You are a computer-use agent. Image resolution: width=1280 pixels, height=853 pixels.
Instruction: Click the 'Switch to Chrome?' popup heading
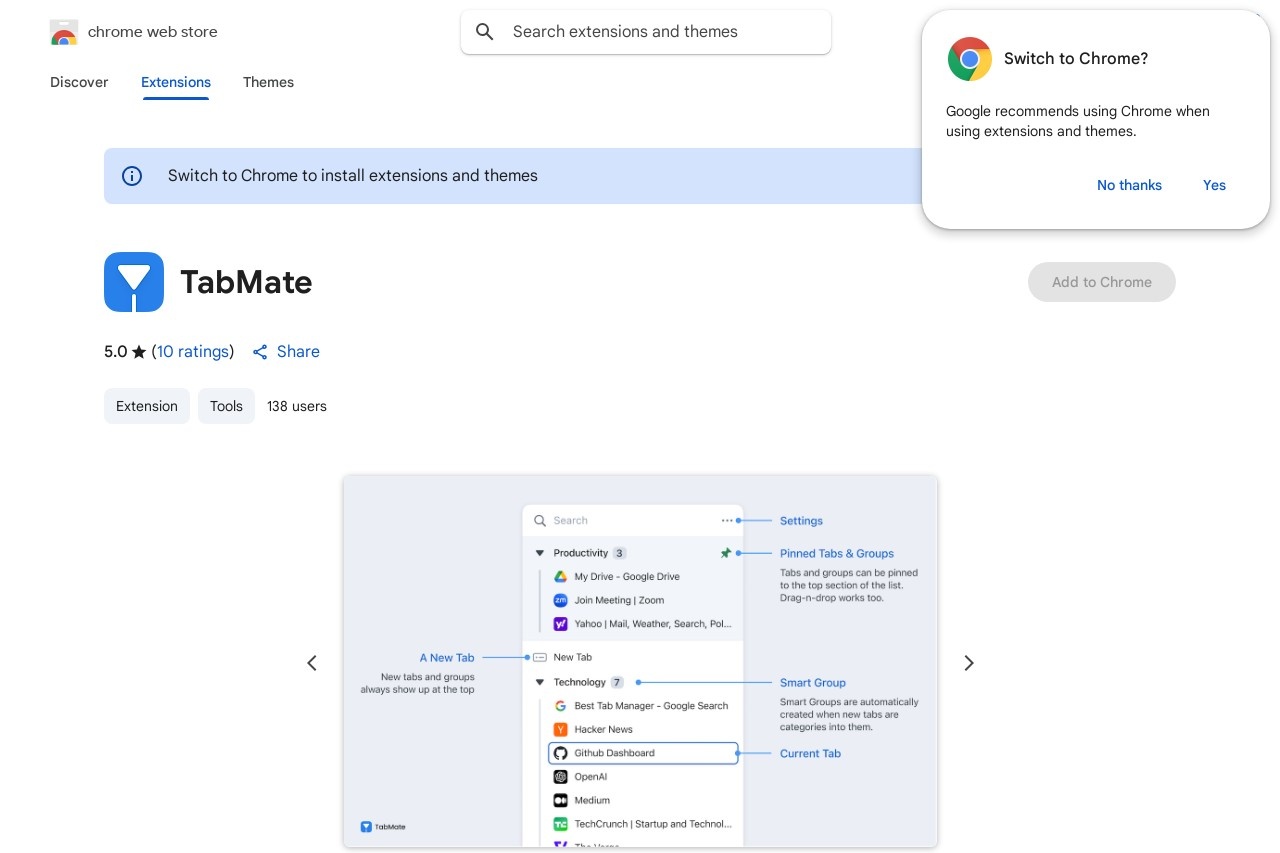(1076, 59)
